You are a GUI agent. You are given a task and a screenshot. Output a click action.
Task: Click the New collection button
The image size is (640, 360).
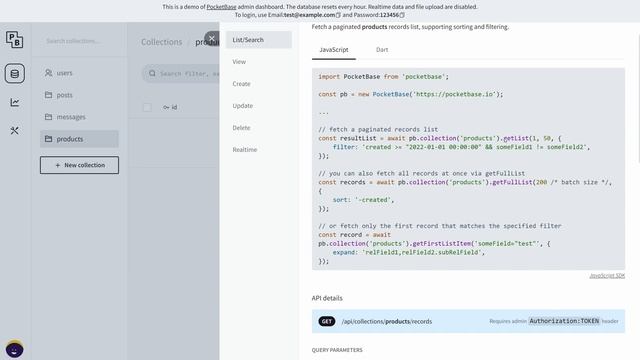click(79, 165)
